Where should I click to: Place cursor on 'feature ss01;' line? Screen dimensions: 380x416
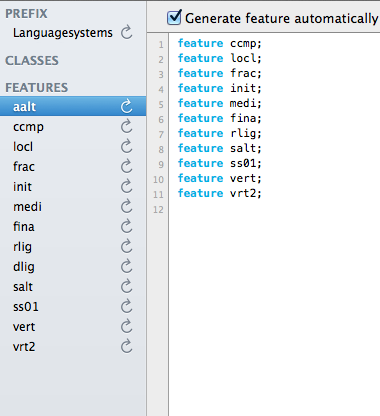click(220, 163)
